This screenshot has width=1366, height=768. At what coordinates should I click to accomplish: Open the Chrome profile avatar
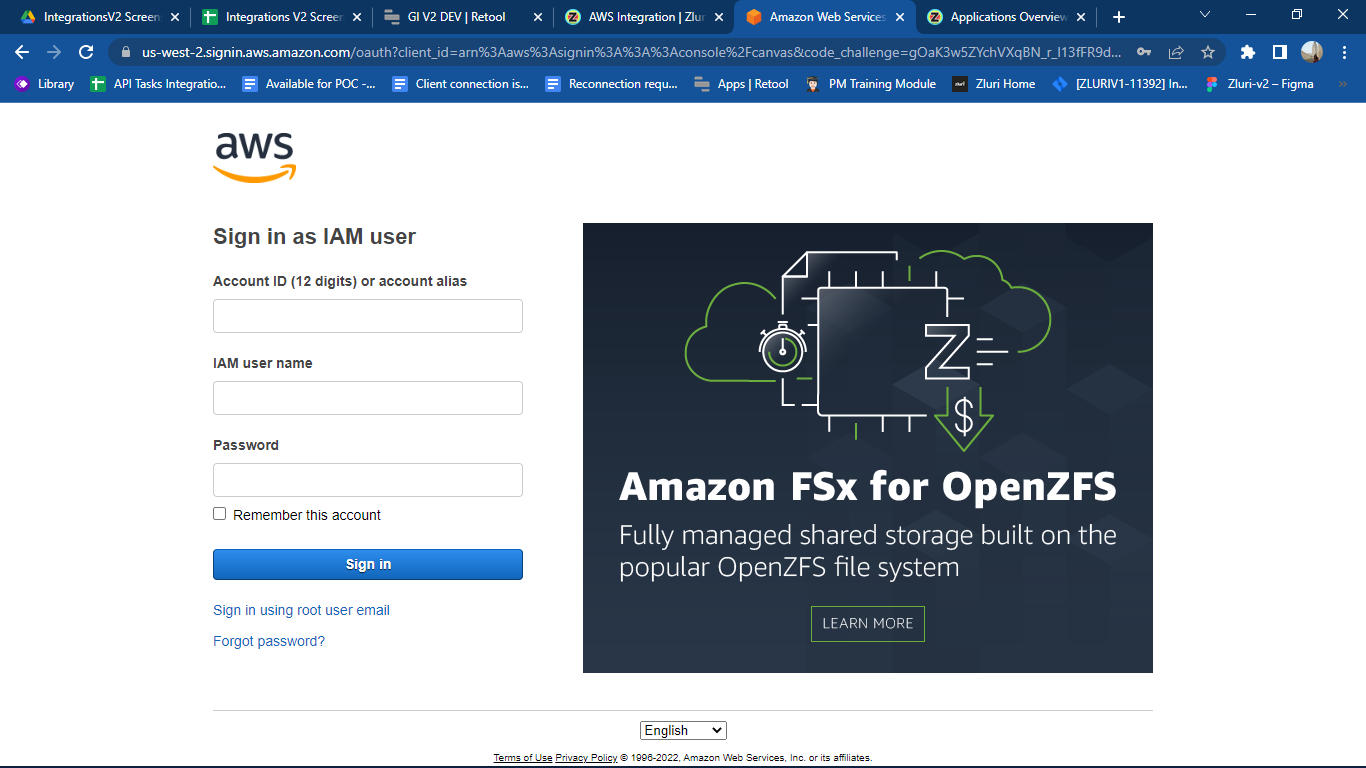[x=1311, y=52]
